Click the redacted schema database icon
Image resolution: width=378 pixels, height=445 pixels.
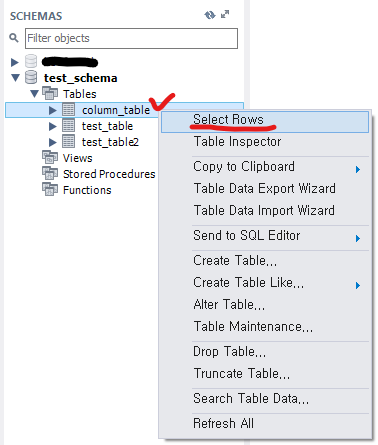point(31,62)
